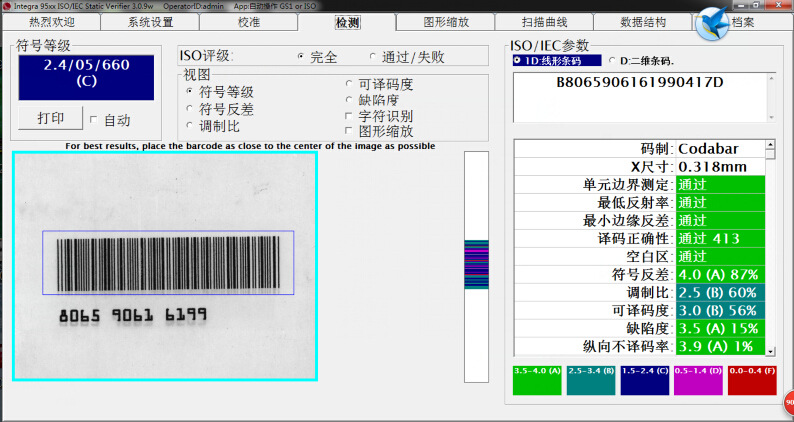Click the 最小边缘反差 result 通过
794x422 pixels.
(721, 220)
